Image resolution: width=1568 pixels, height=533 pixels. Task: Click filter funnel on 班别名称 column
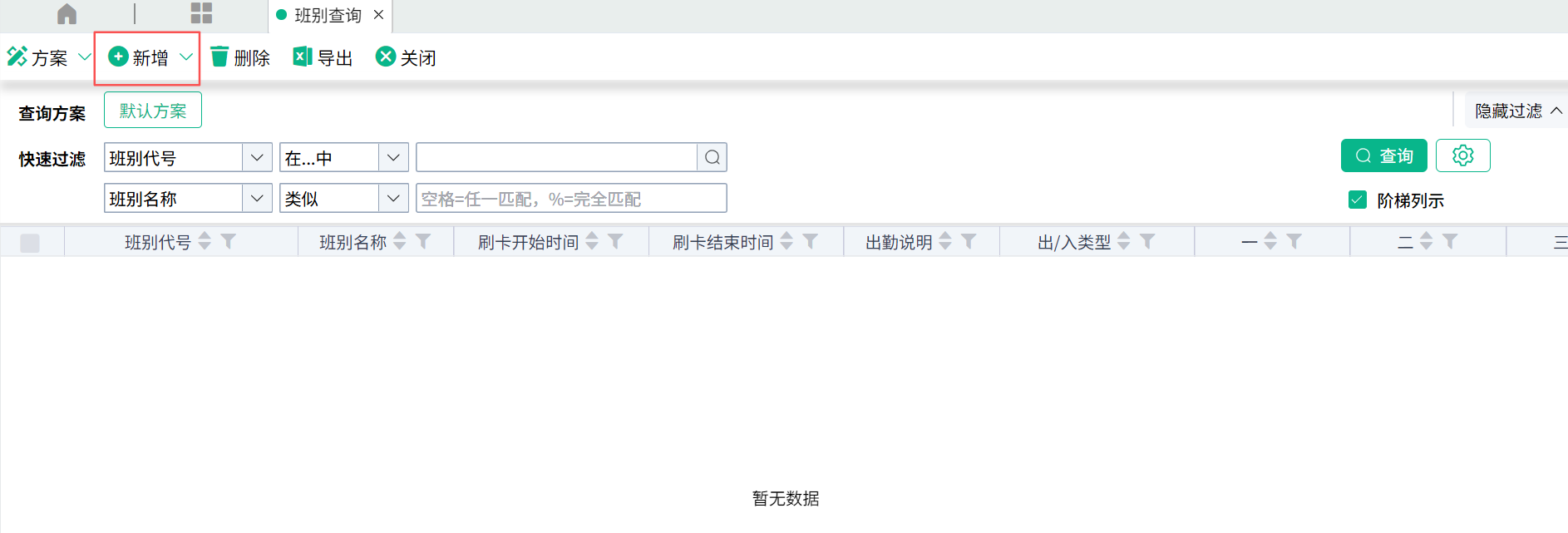pyautogui.click(x=423, y=241)
